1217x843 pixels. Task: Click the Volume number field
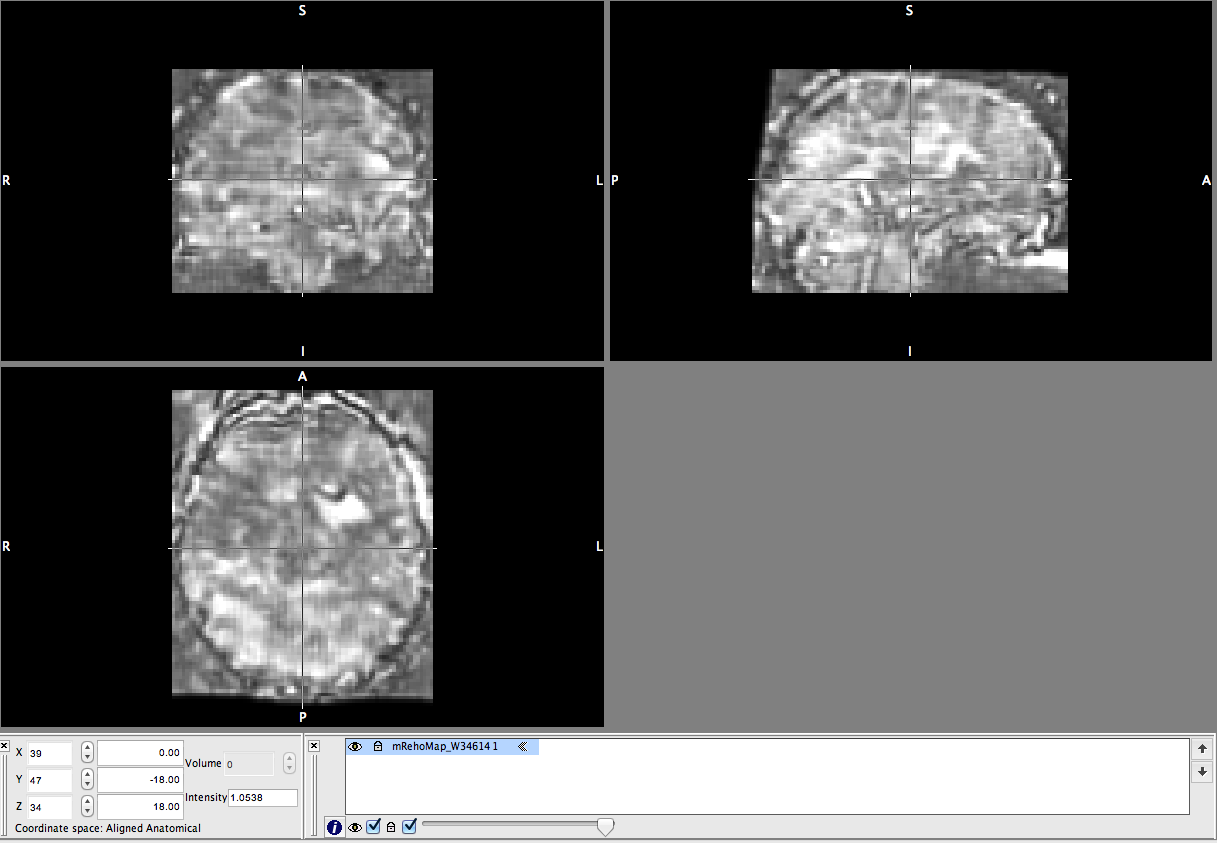click(x=249, y=764)
